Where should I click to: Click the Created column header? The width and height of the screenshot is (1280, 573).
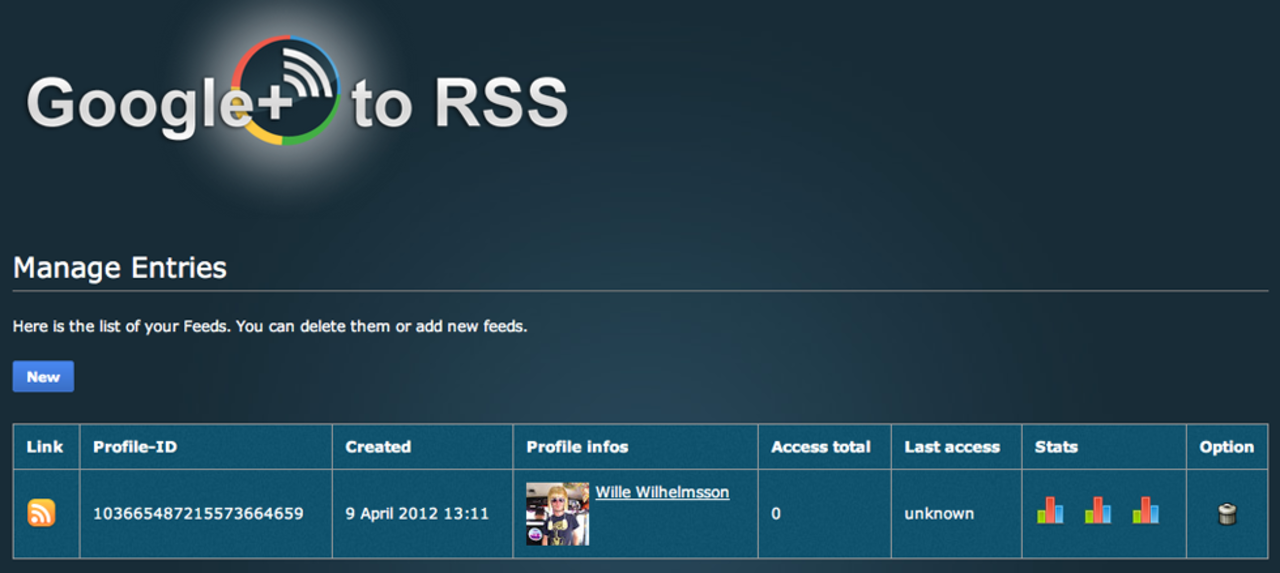378,447
